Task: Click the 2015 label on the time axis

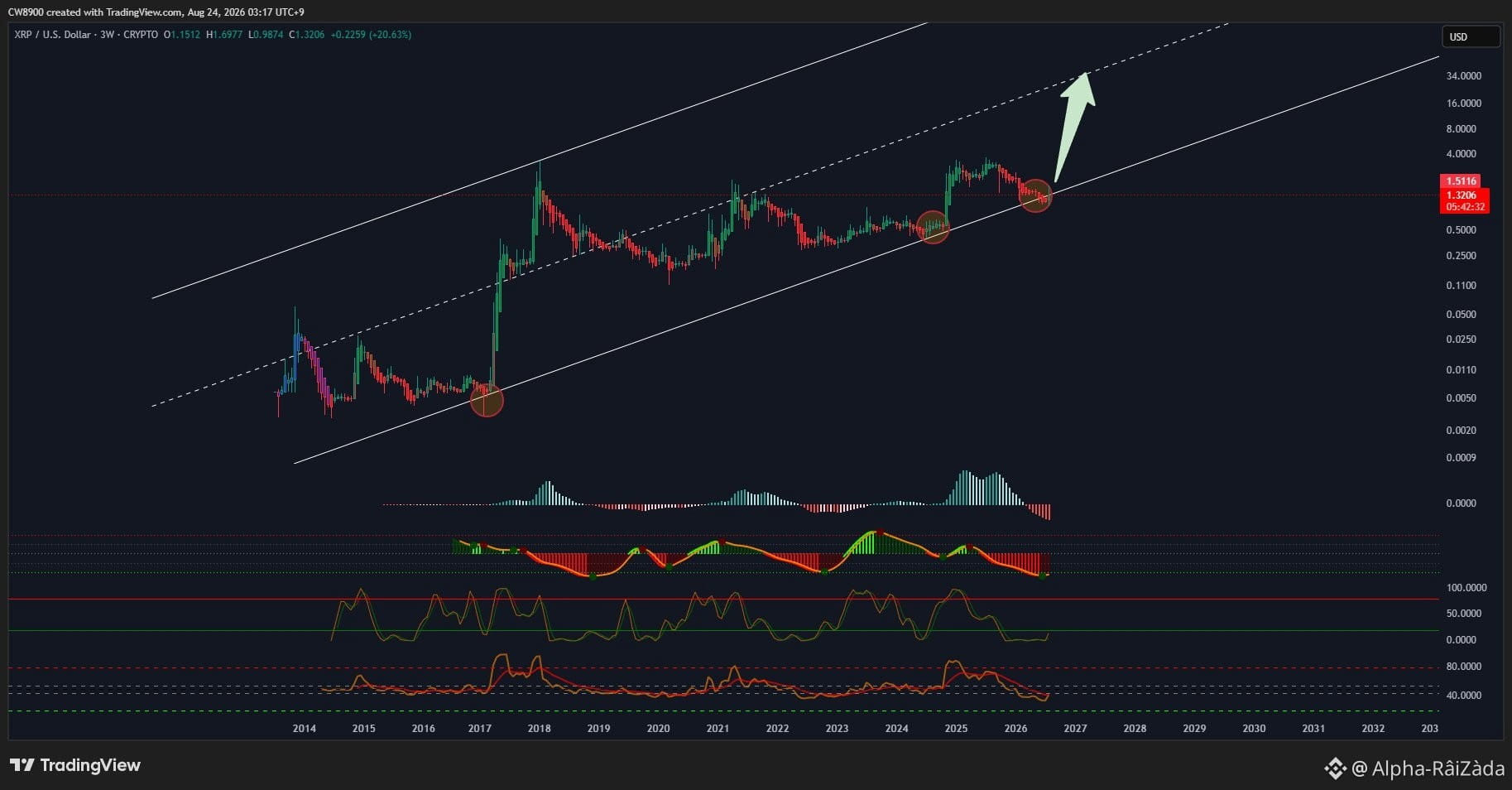Action: [x=363, y=729]
